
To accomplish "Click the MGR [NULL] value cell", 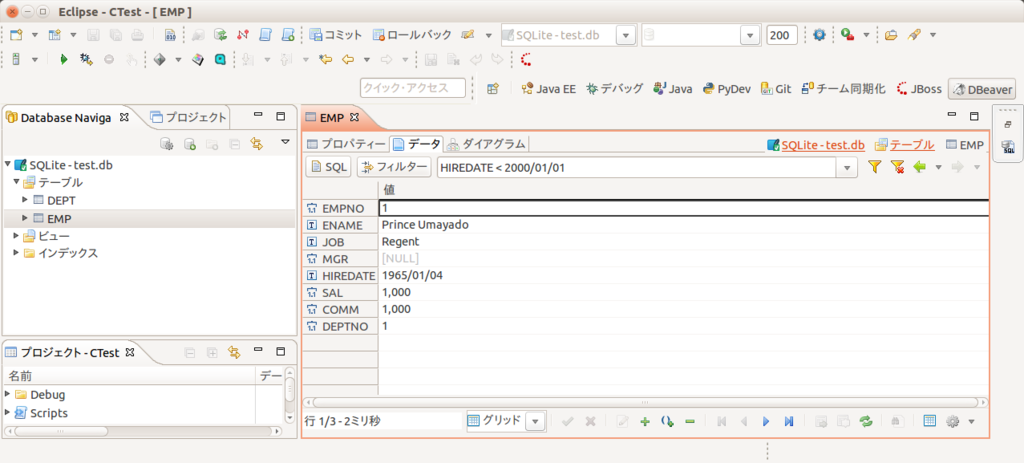I will (x=684, y=259).
